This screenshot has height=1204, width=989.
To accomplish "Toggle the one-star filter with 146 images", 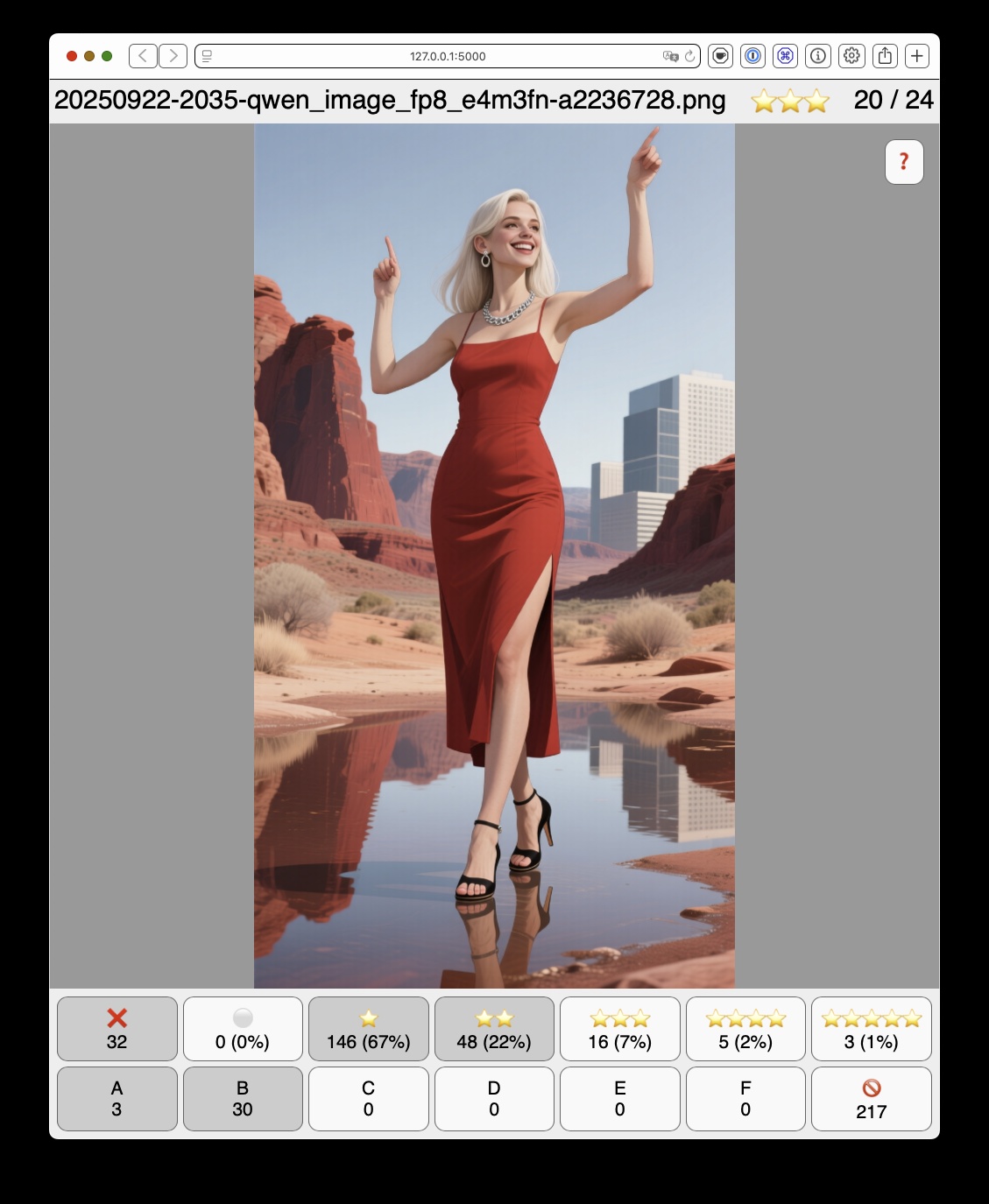I will pos(369,1028).
